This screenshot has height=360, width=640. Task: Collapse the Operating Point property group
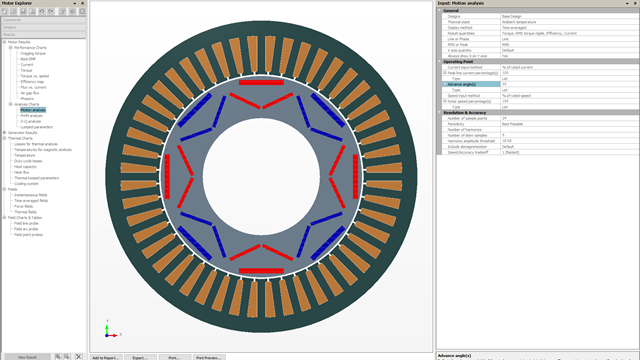pos(440,62)
